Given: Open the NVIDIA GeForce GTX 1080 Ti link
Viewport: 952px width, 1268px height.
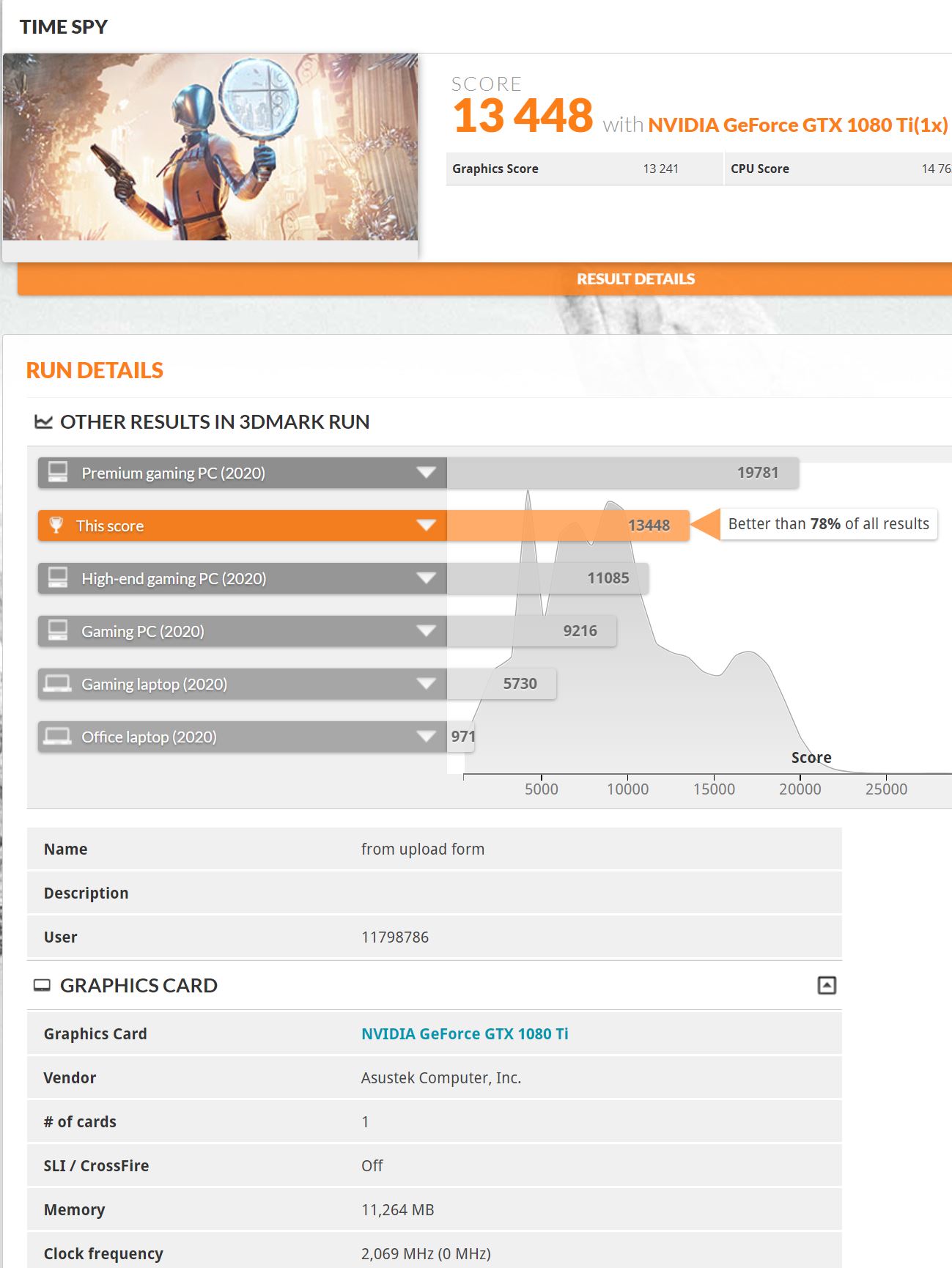Looking at the screenshot, I should pos(465,1033).
